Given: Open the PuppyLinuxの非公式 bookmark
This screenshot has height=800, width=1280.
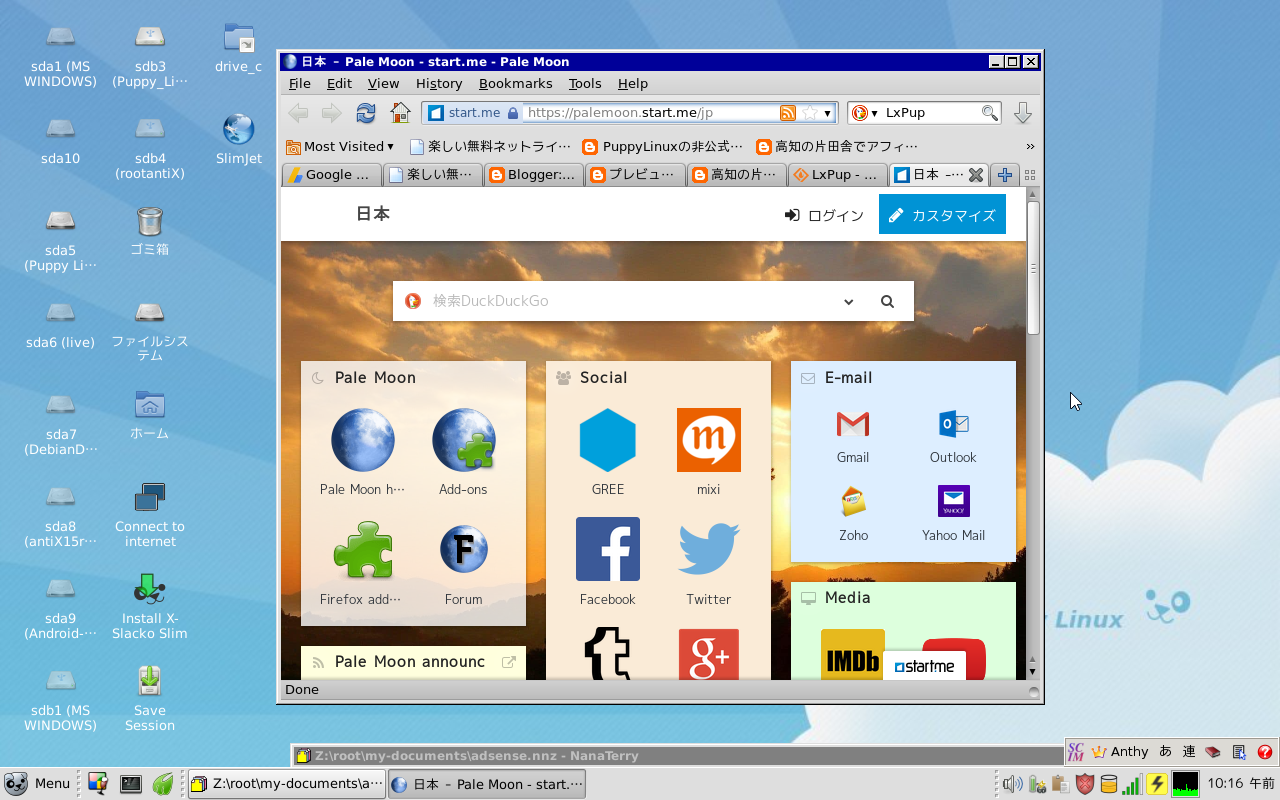Looking at the screenshot, I should click(663, 146).
